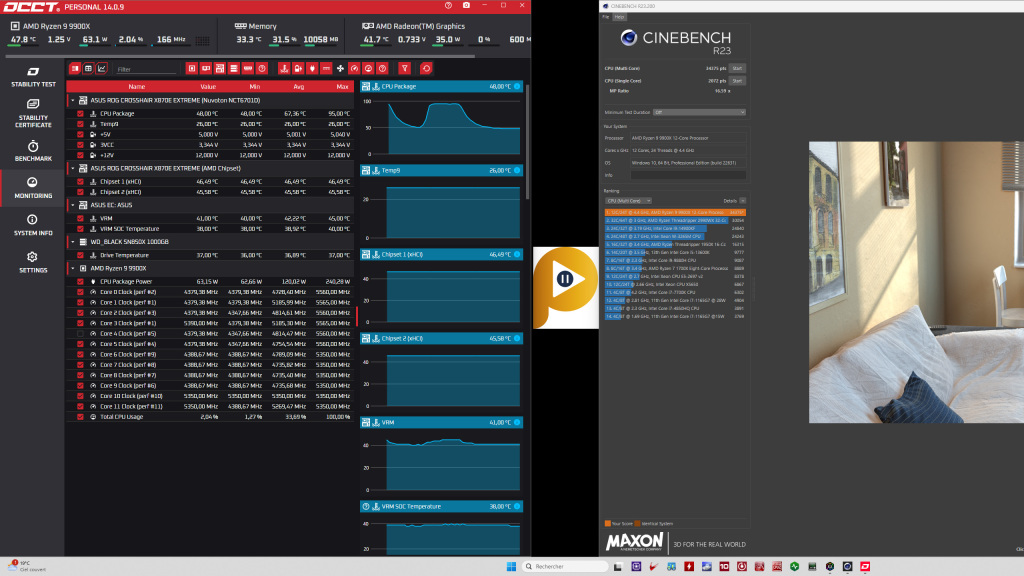
Task: Sort by Avg column header
Action: [298, 86]
